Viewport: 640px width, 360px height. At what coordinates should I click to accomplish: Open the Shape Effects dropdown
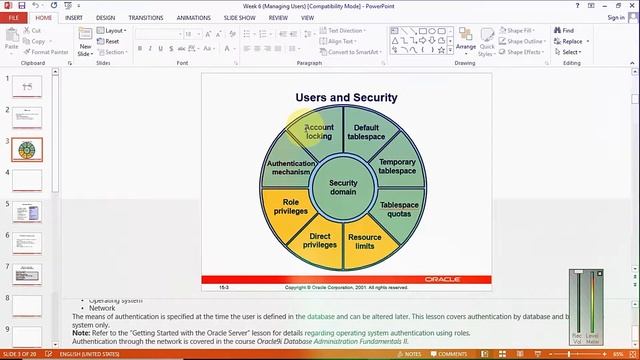click(521, 52)
